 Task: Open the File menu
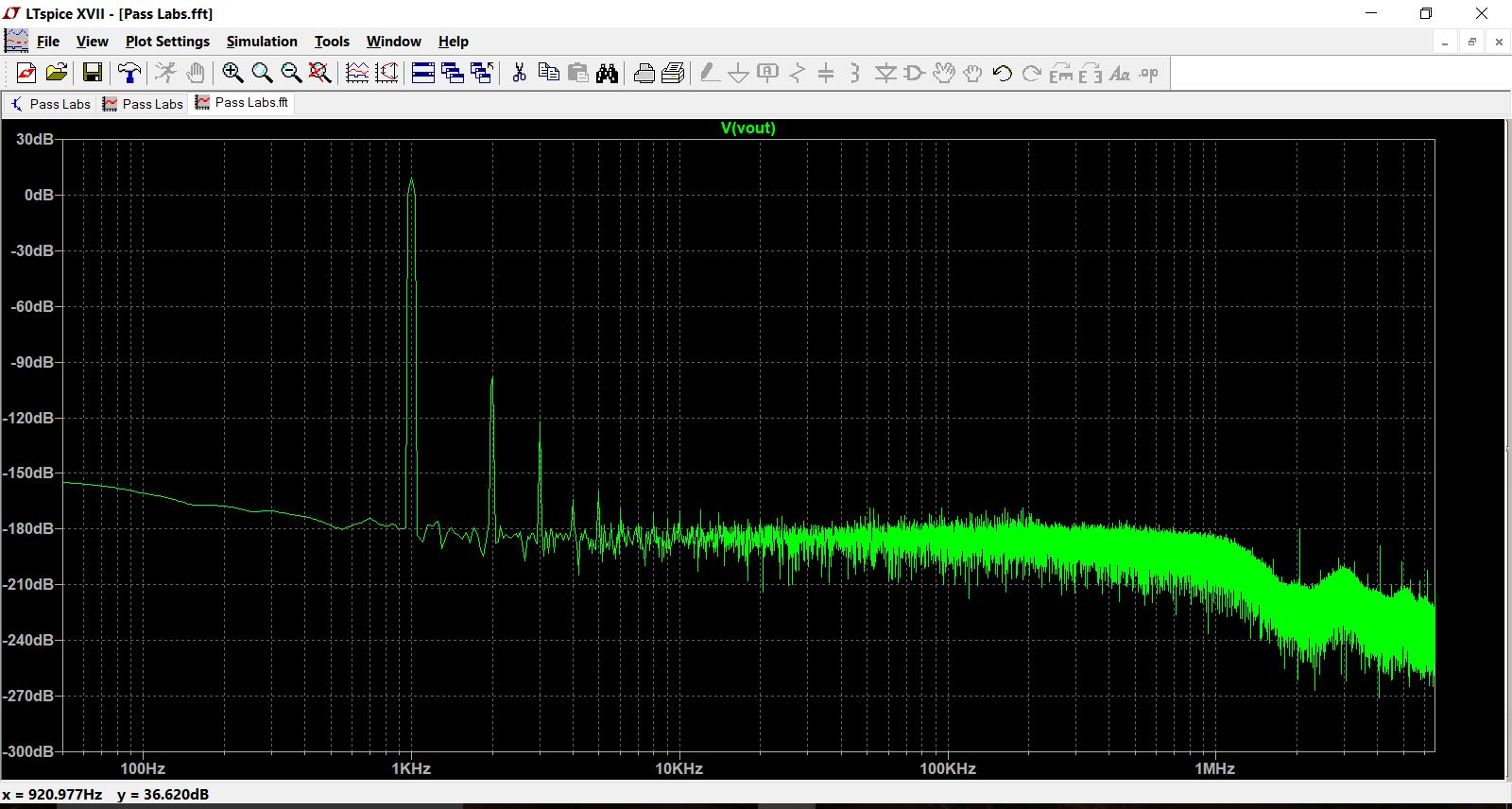pyautogui.click(x=48, y=42)
